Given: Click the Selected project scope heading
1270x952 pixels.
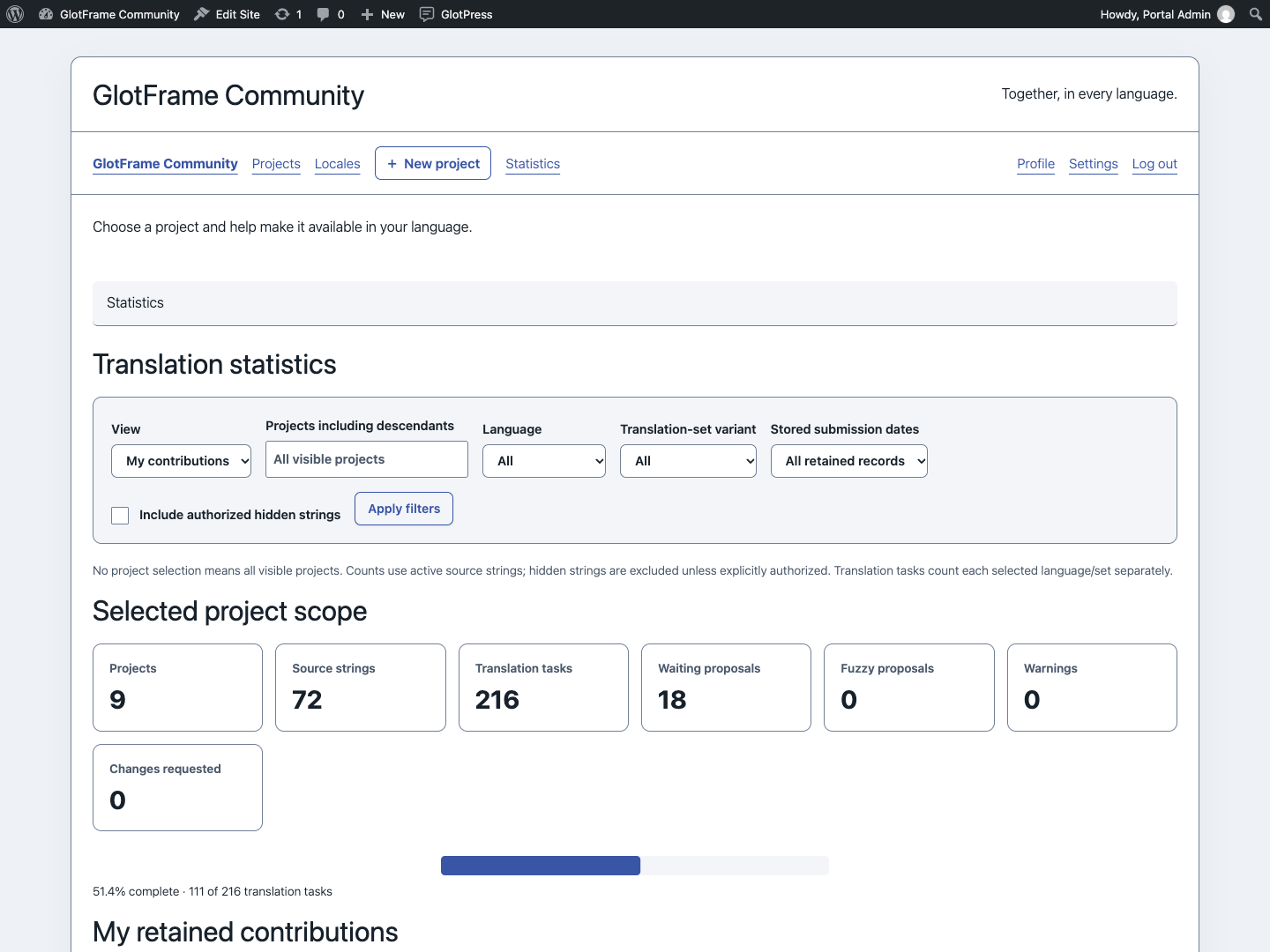Looking at the screenshot, I should click(229, 611).
